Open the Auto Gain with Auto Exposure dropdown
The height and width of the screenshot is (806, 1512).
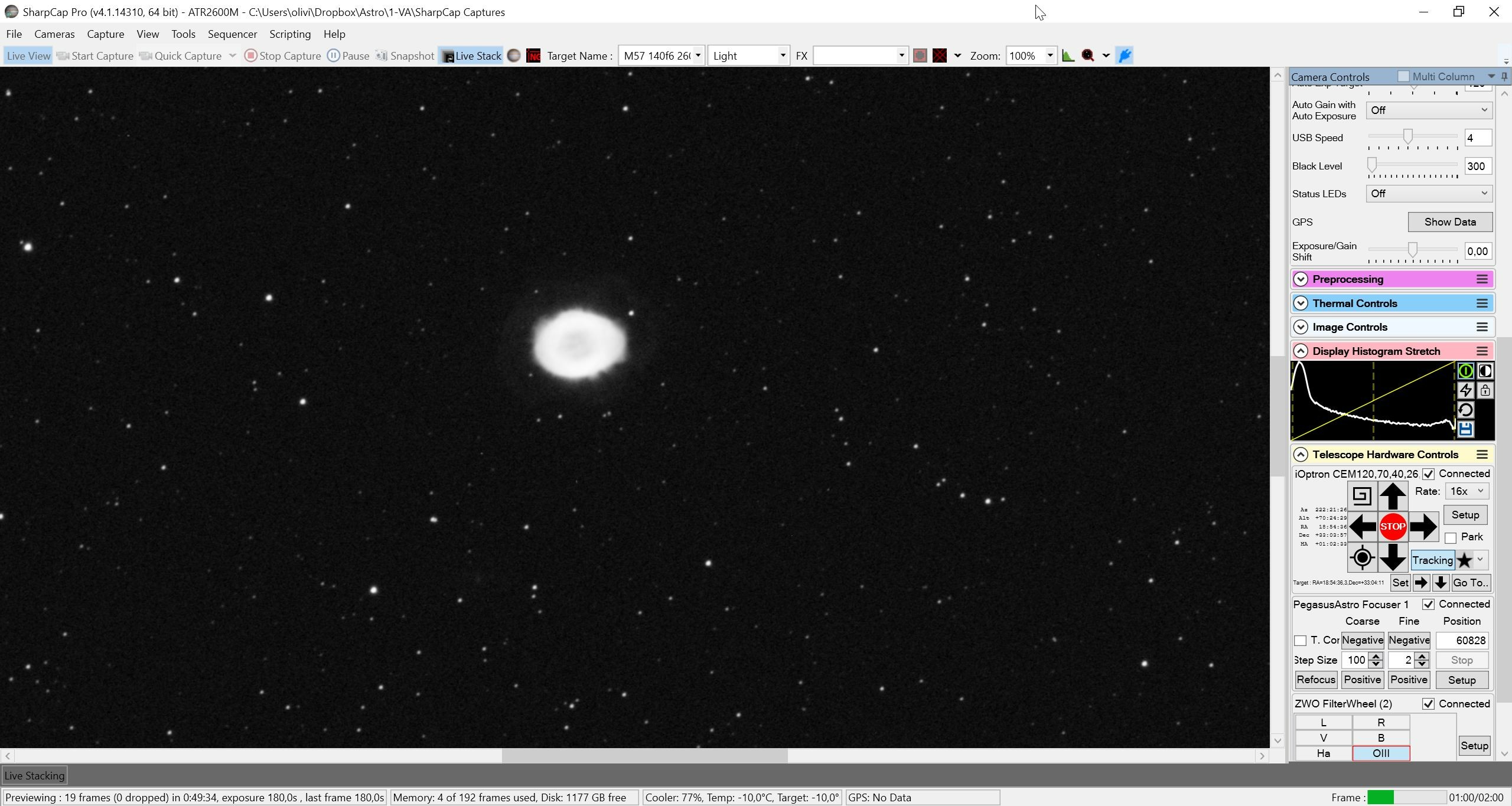point(1429,110)
